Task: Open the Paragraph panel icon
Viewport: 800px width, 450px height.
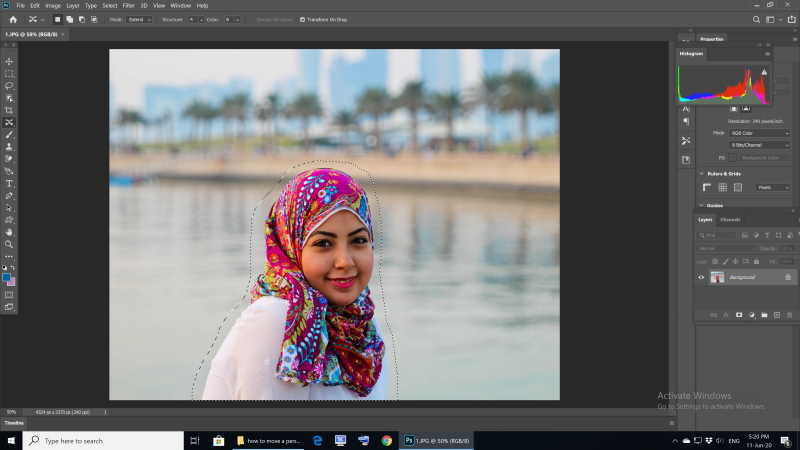Action: [686, 121]
